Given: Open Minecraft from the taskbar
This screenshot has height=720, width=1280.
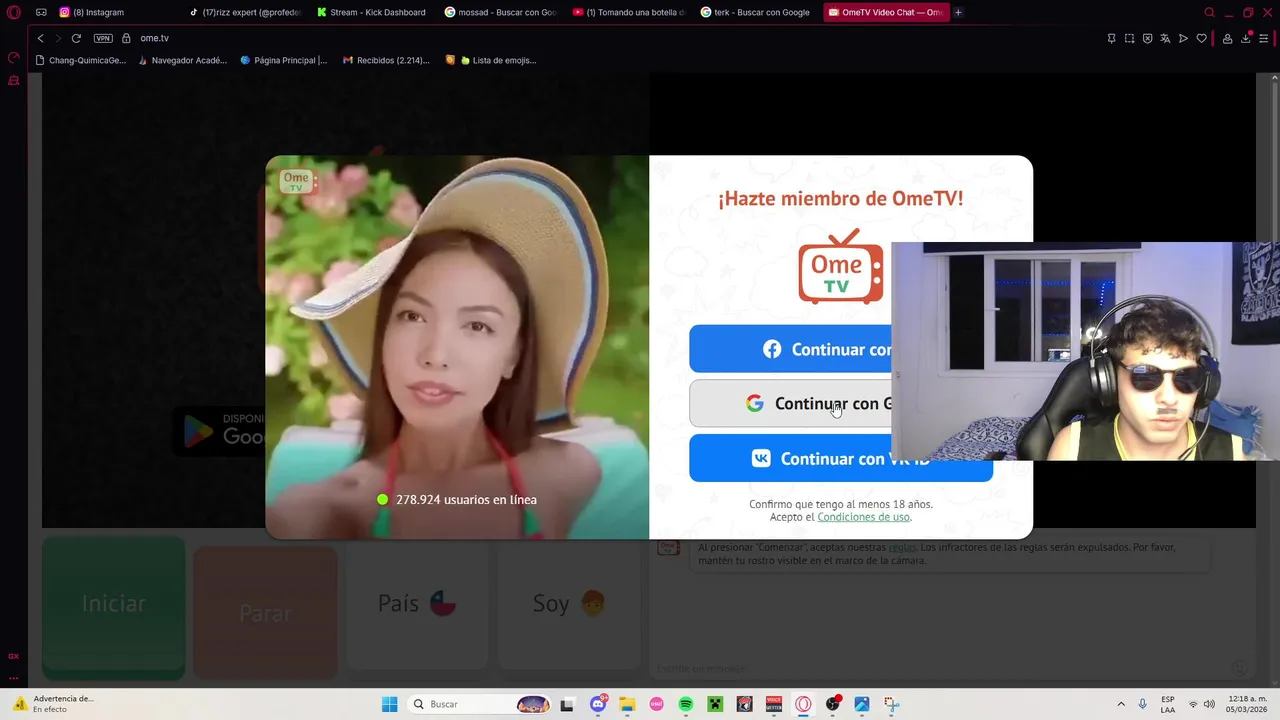Looking at the screenshot, I should [x=715, y=704].
